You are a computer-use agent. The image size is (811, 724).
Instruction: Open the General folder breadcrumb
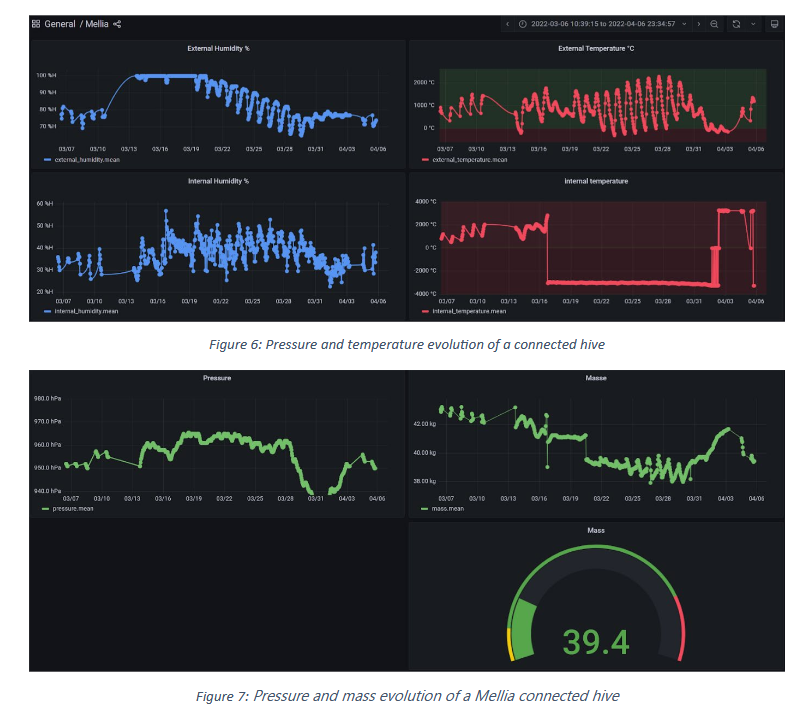60,24
